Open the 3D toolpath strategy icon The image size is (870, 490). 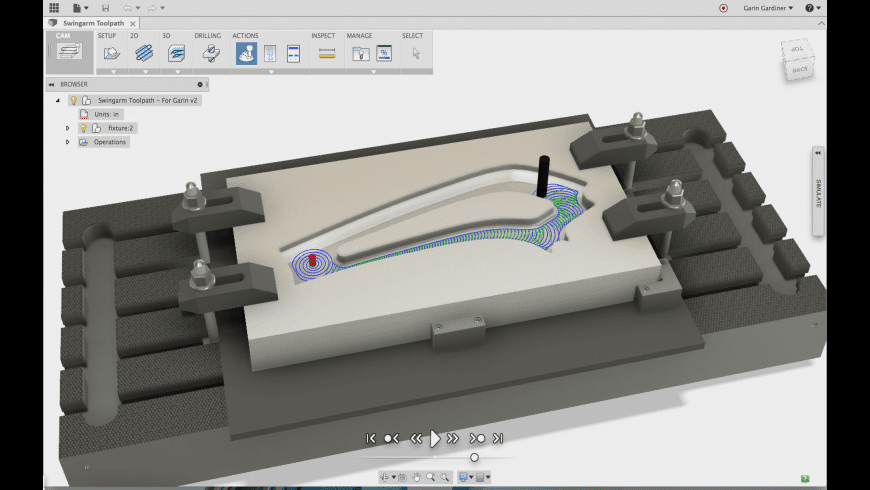[177, 54]
